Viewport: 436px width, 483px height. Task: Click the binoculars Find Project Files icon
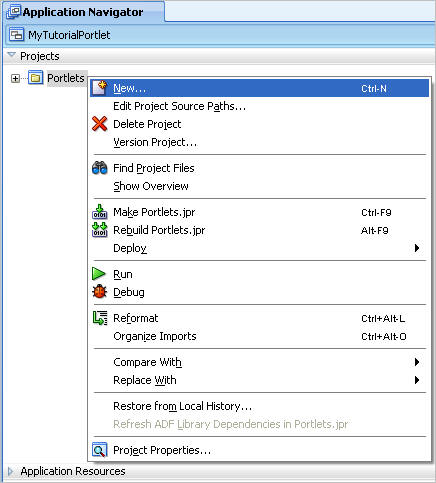click(x=99, y=168)
